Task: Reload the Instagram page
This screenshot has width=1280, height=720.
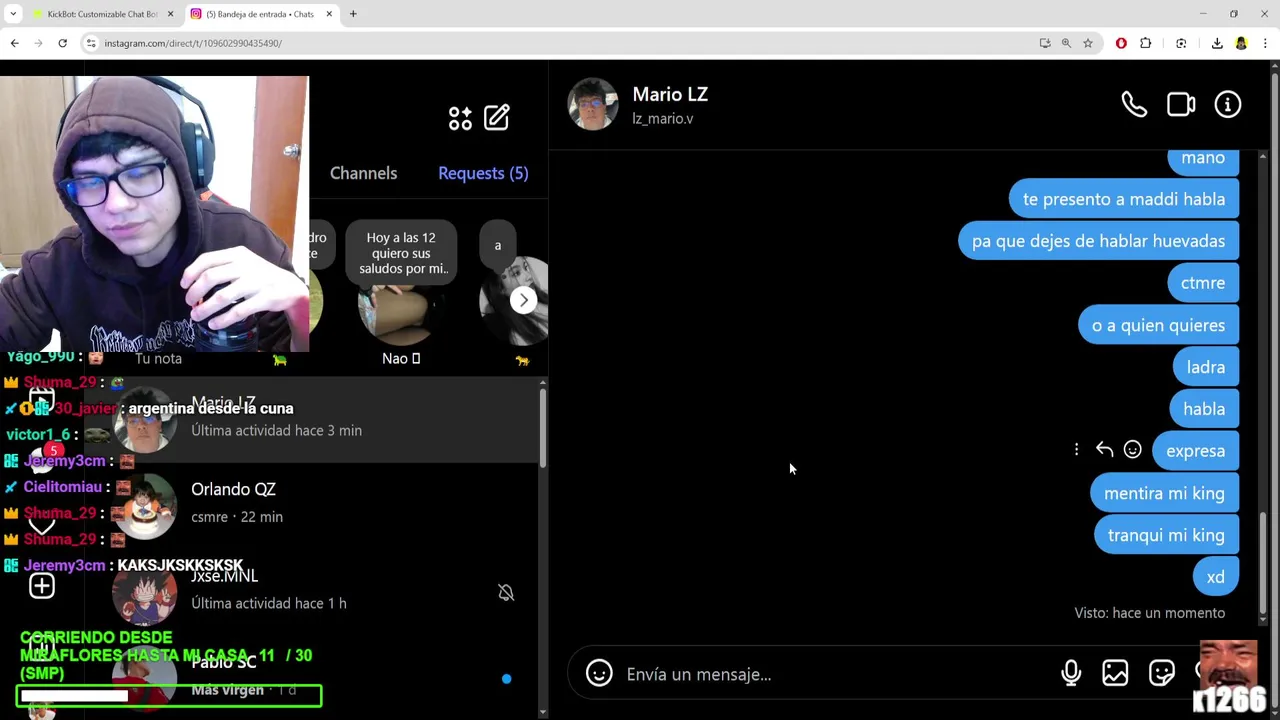Action: pyautogui.click(x=62, y=43)
